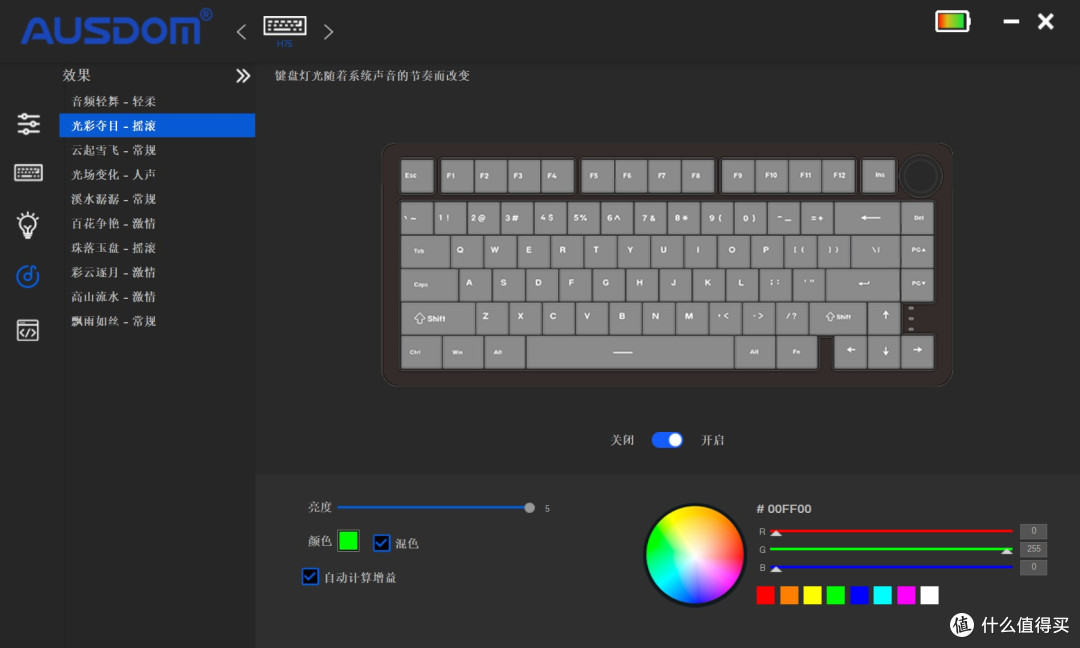Open the keyboard key-mapping sidebar icon
Screen dimensions: 1080x648
(x=28, y=172)
